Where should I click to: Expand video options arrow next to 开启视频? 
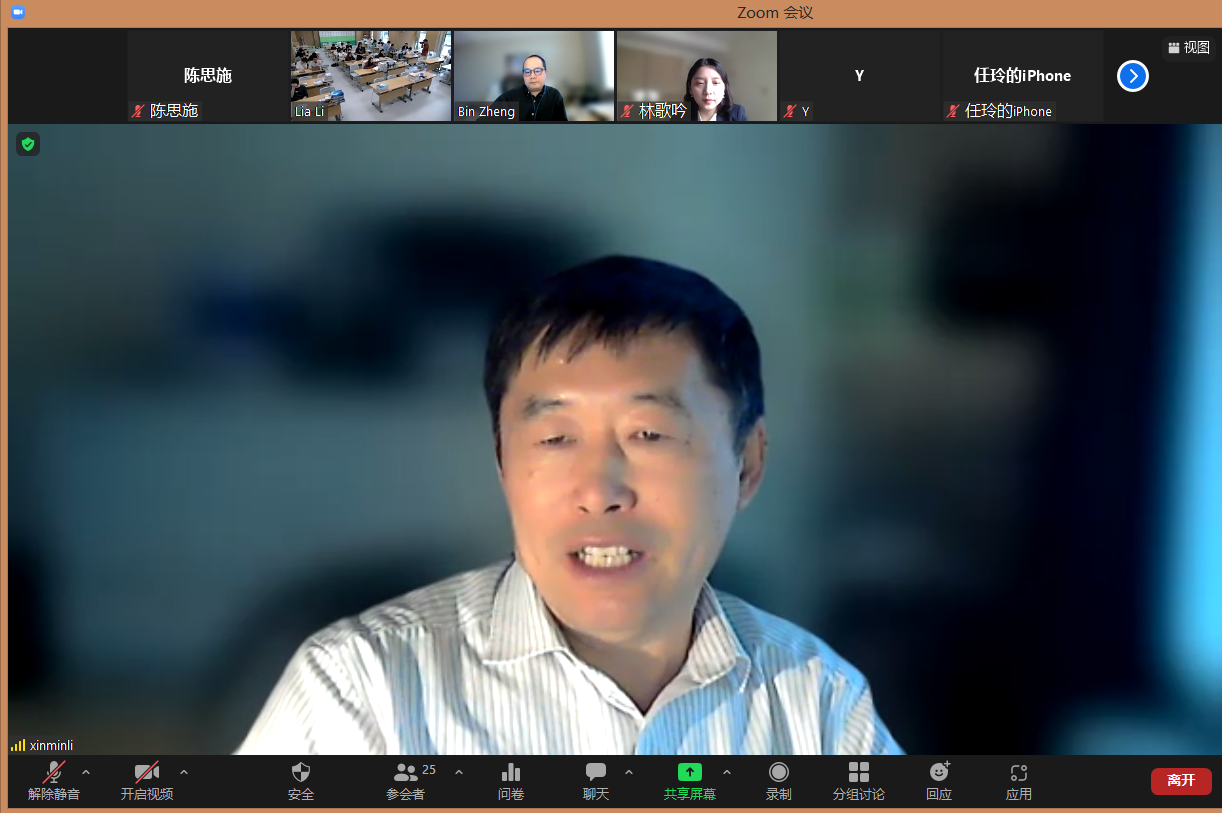click(184, 772)
